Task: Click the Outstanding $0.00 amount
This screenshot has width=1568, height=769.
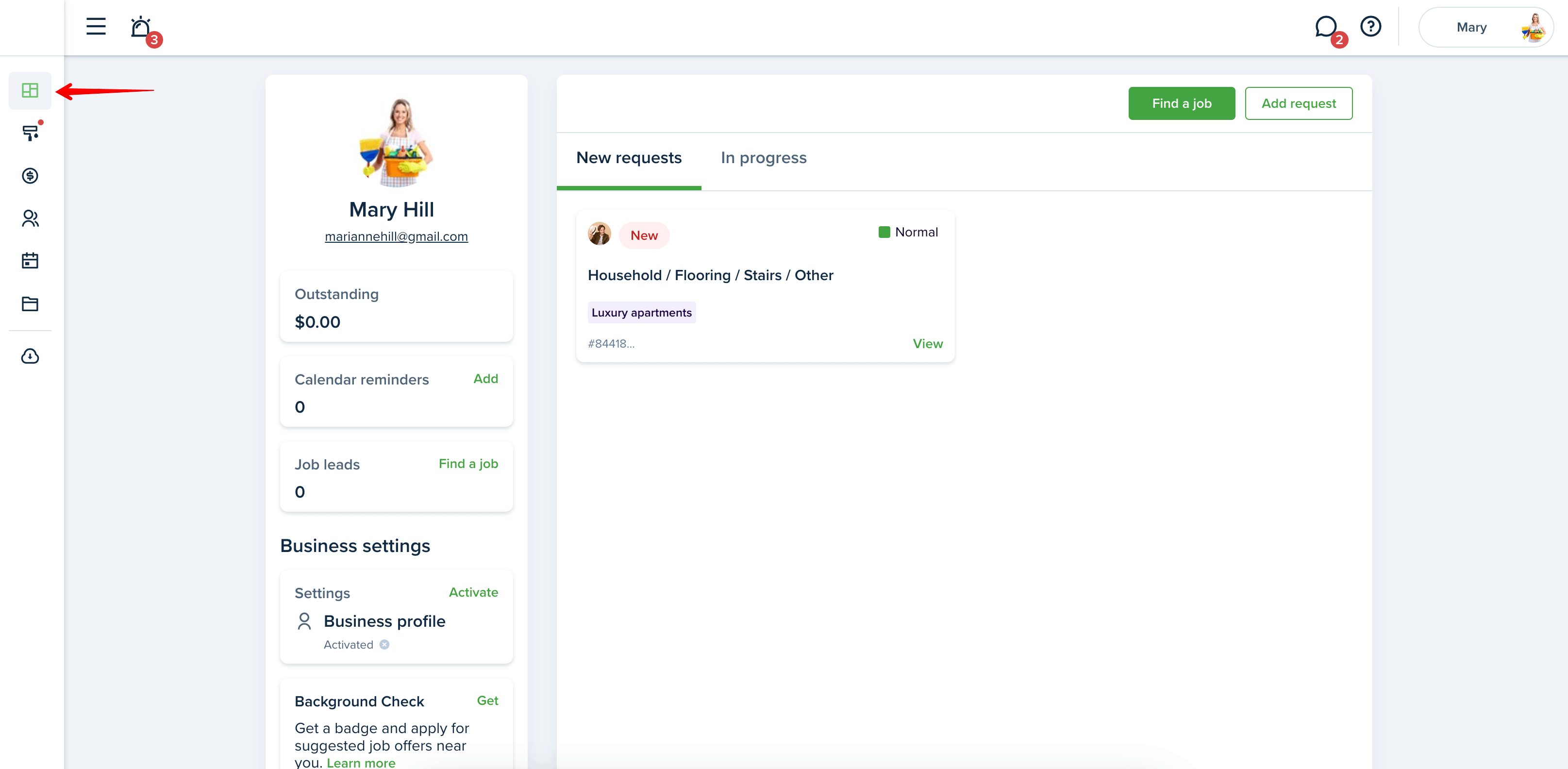Action: point(317,322)
